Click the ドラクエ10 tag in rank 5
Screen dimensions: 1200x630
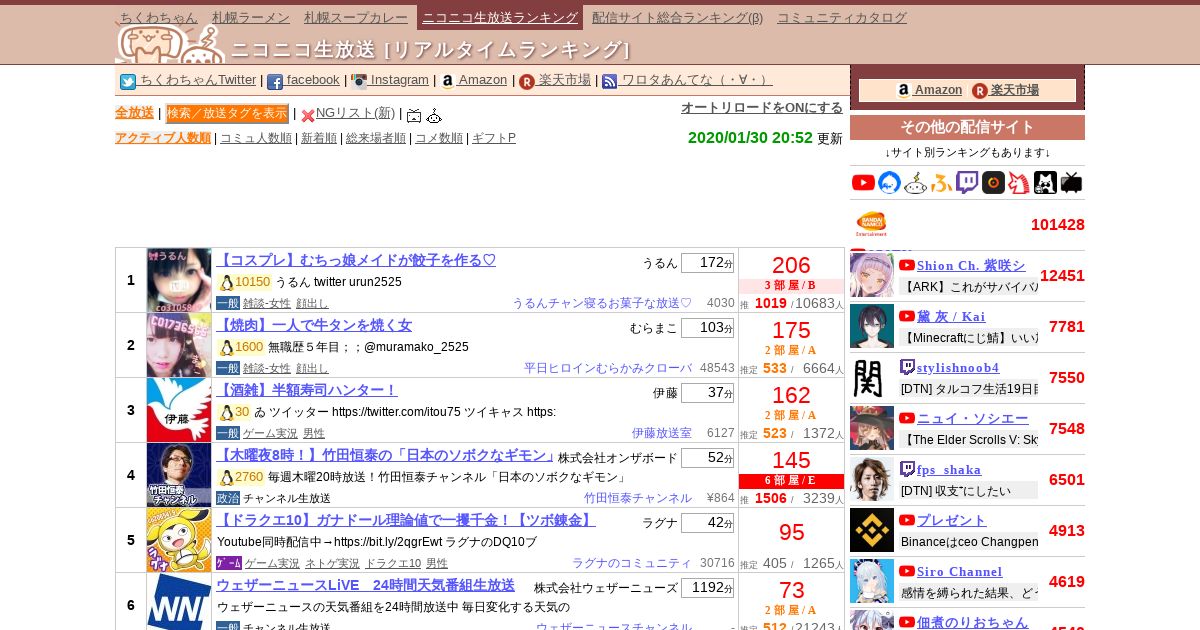coord(392,563)
